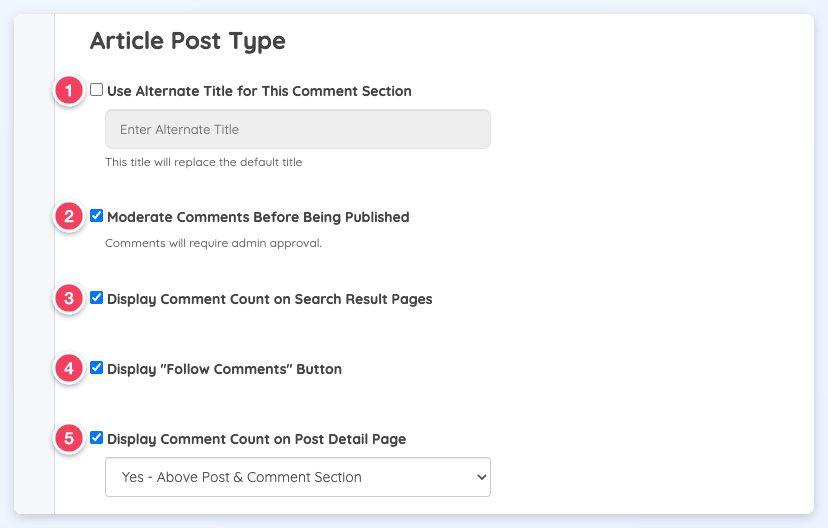Click the Article Post Type heading

(x=187, y=41)
